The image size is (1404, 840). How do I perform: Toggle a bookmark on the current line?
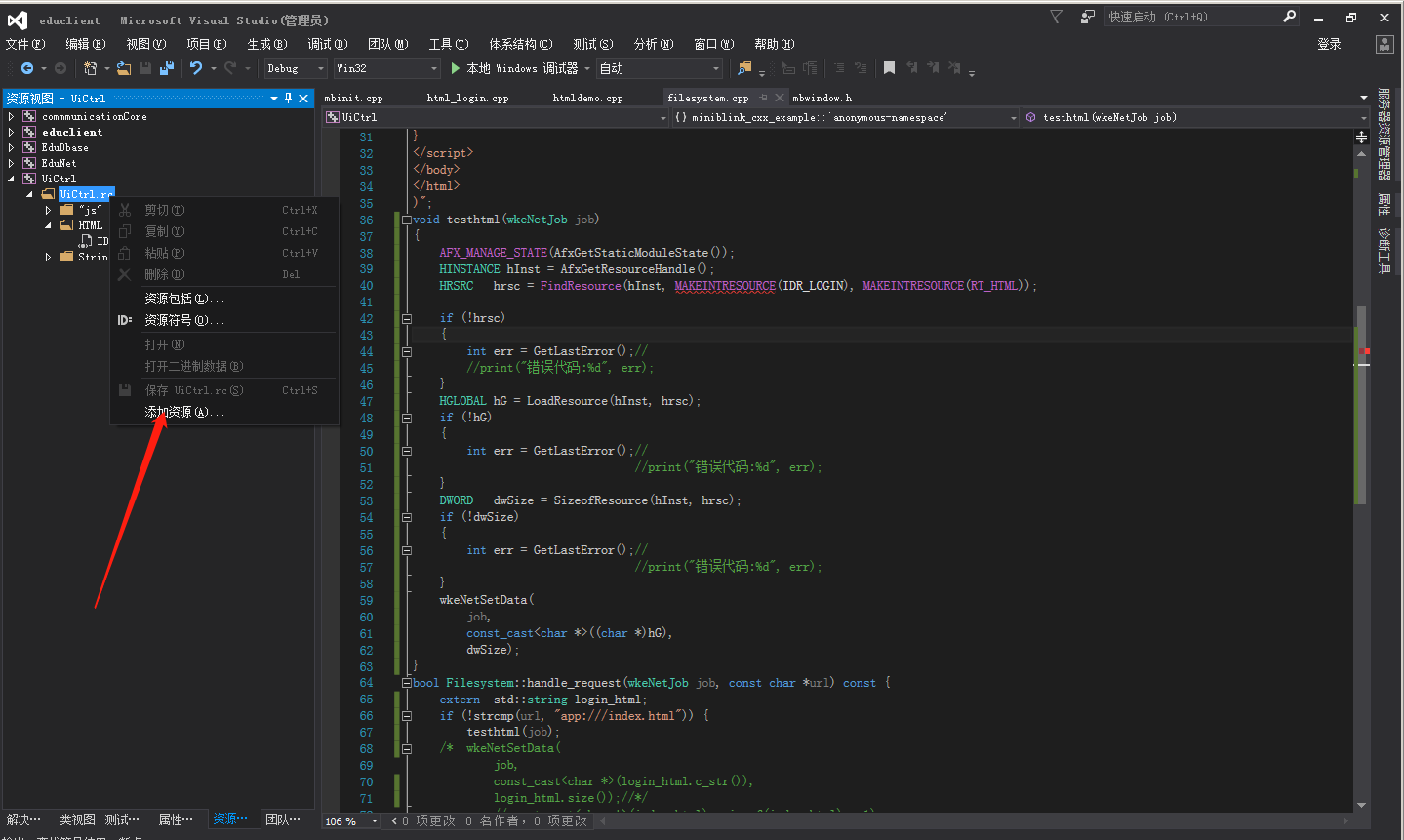(x=890, y=67)
